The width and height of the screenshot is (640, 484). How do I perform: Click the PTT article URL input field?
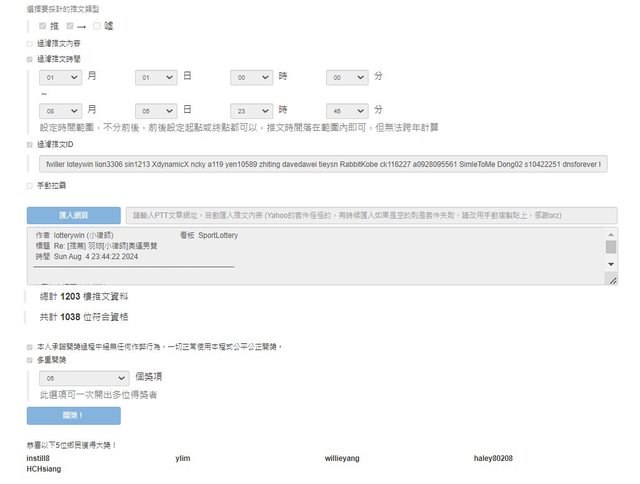click(x=369, y=215)
